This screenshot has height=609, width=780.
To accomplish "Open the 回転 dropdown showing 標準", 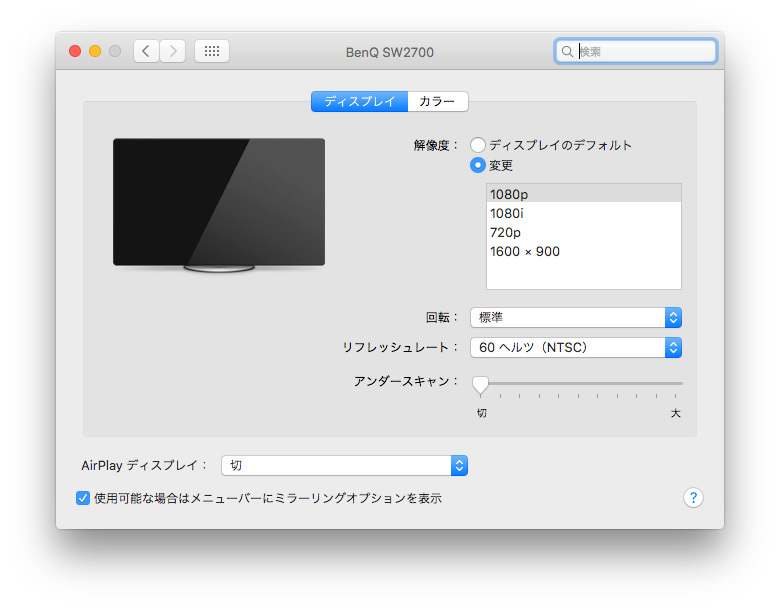I will point(576,317).
